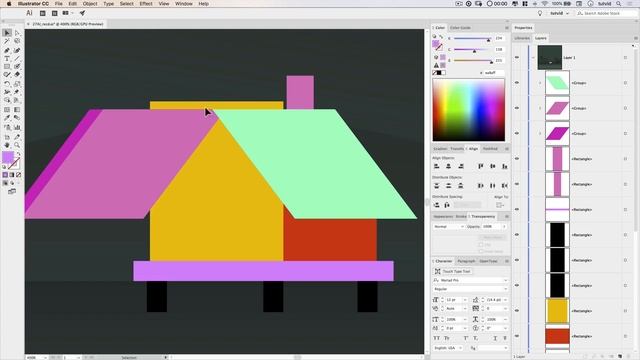Click the Search Adobe Stock field

click(606, 13)
